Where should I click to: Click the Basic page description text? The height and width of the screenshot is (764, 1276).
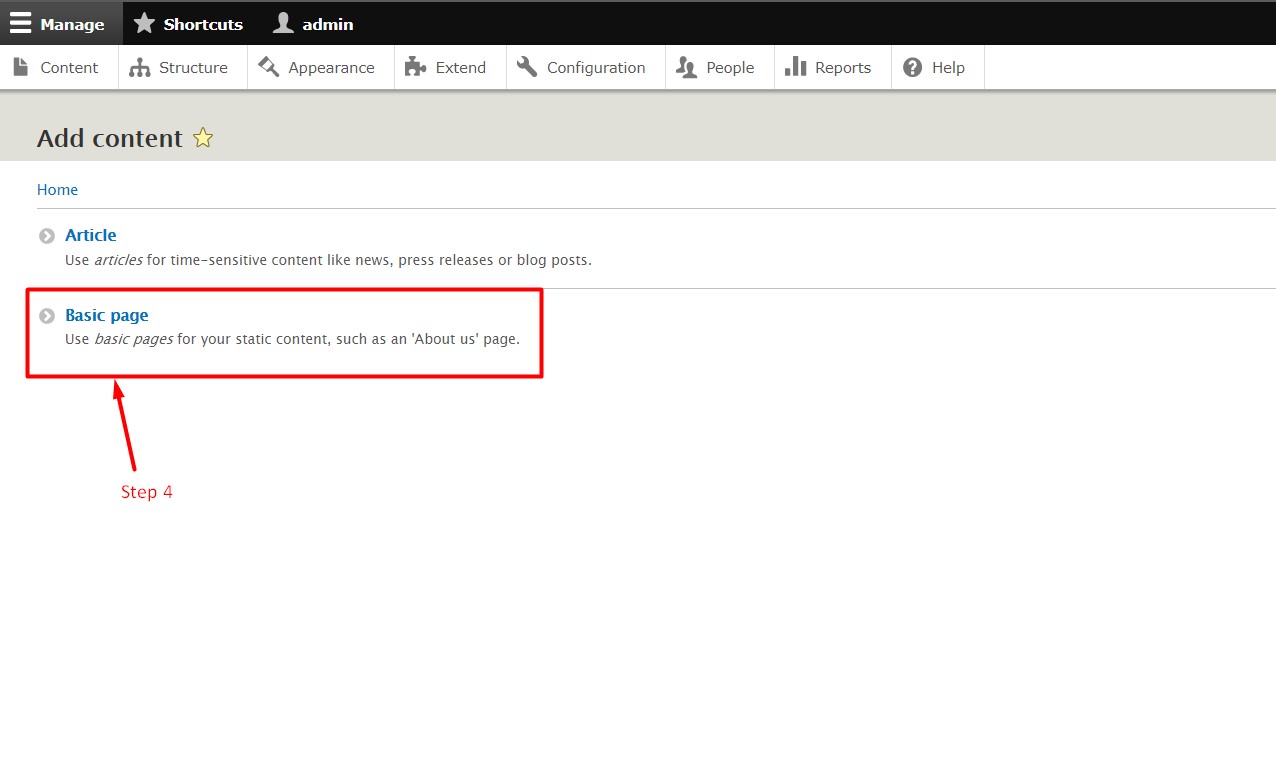point(292,339)
